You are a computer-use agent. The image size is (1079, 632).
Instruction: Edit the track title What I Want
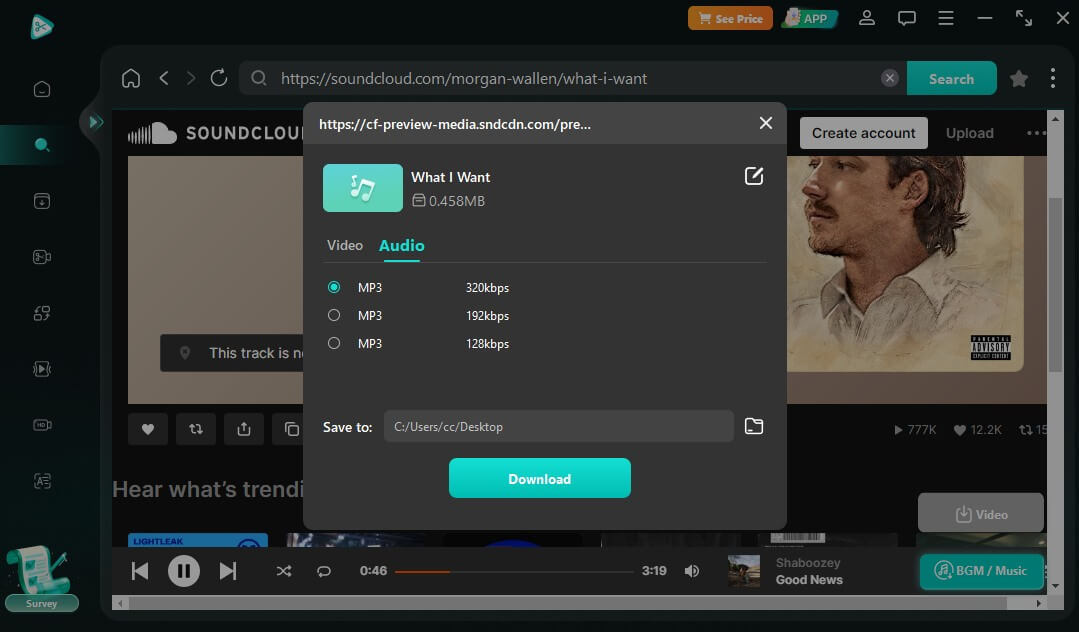(x=754, y=176)
